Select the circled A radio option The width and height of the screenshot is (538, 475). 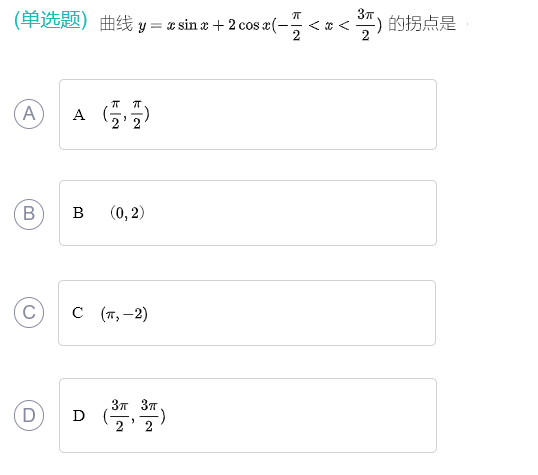pos(29,114)
